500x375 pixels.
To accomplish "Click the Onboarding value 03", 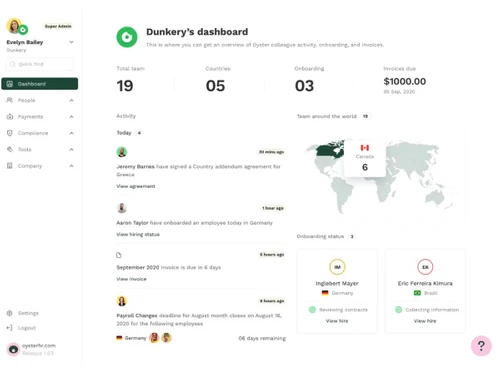I will click(x=304, y=86).
